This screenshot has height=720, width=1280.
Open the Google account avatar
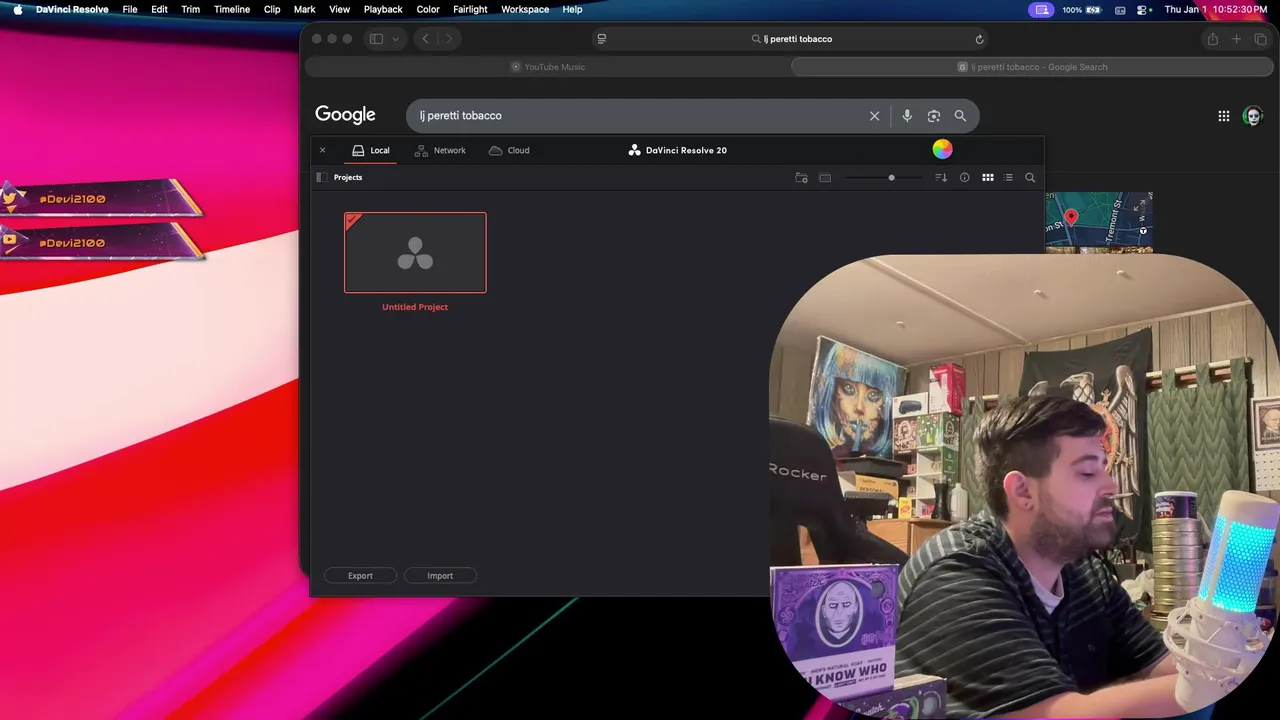(1253, 116)
